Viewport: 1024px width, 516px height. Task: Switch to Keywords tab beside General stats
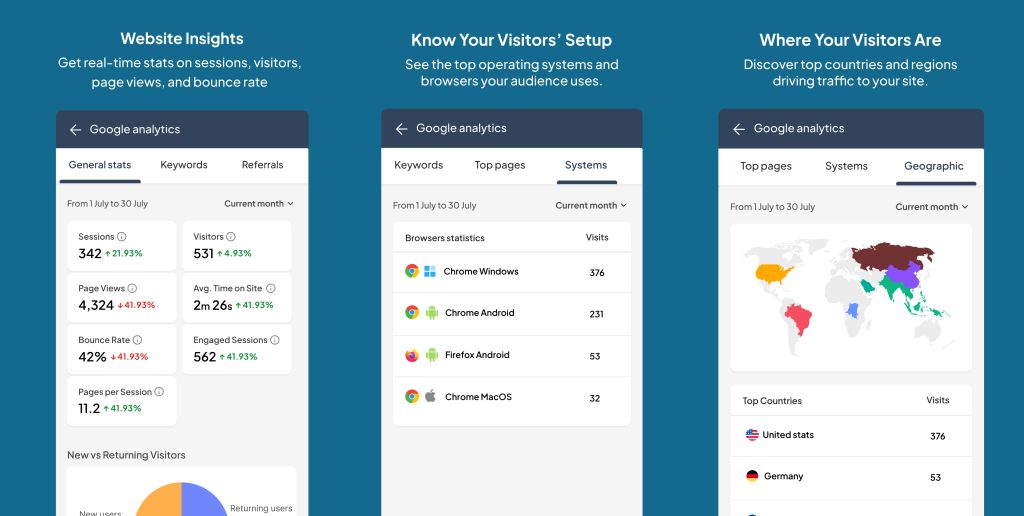(184, 165)
